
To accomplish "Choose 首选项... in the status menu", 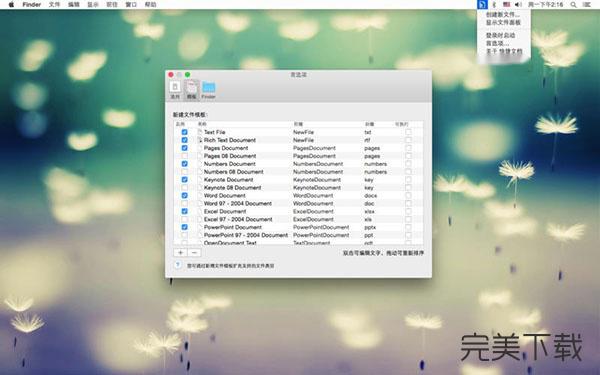I will click(497, 43).
